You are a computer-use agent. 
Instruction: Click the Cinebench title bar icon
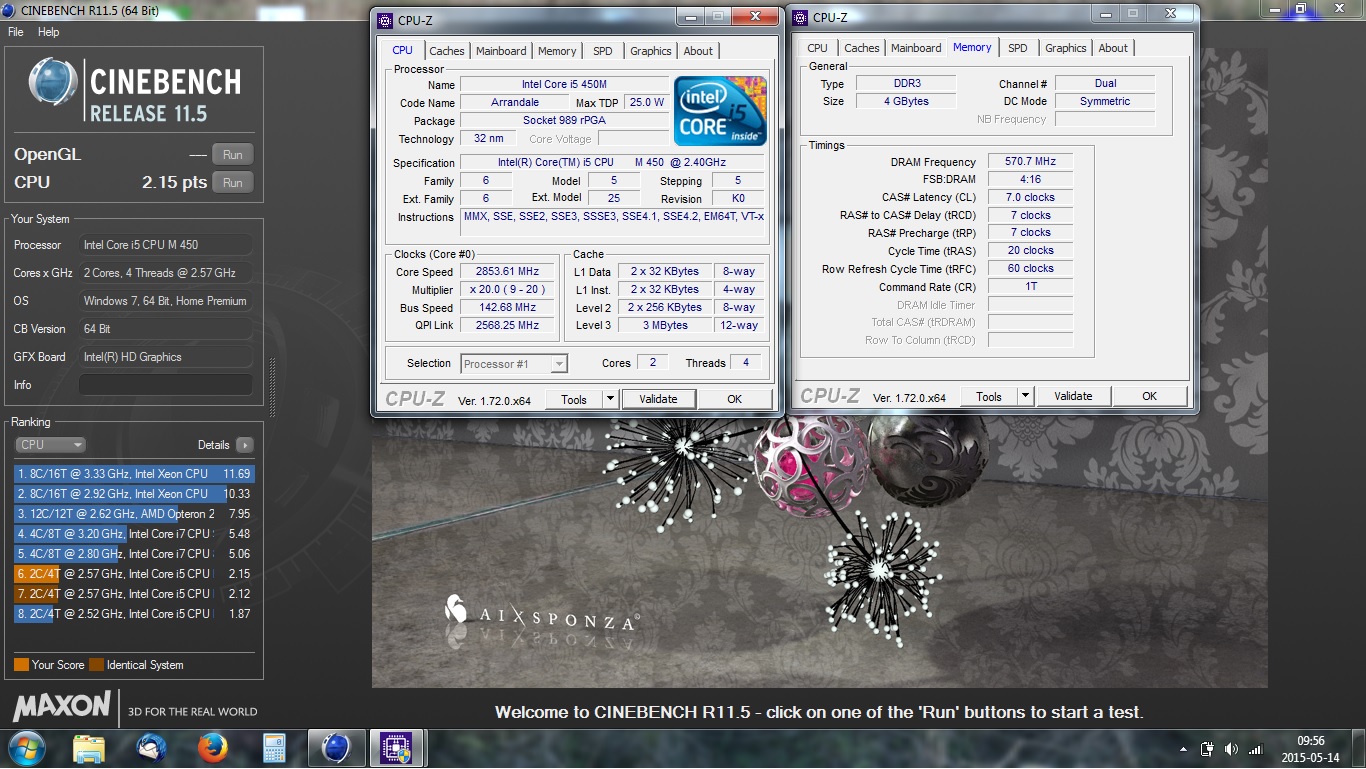tap(9, 10)
